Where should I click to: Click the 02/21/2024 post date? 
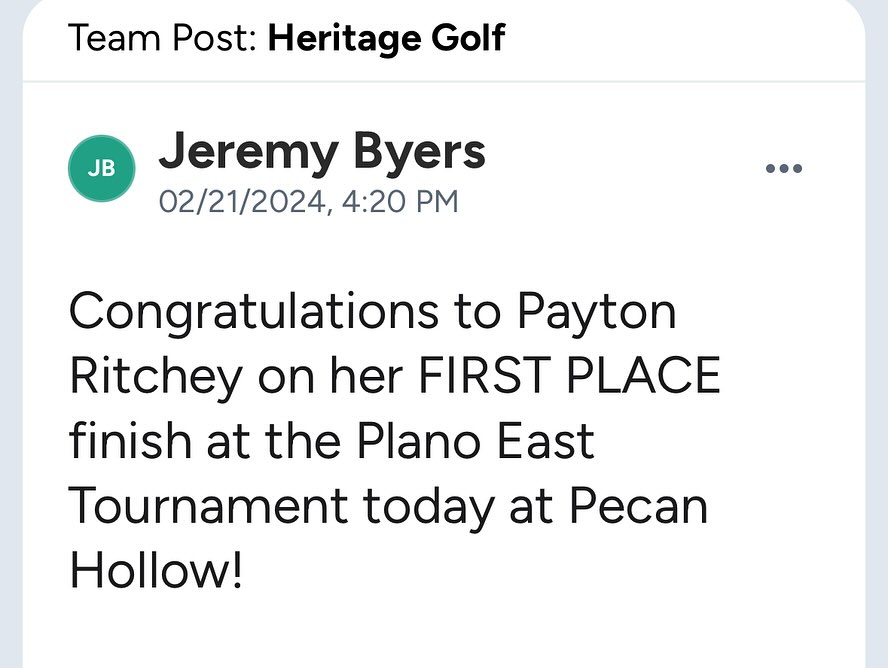(x=243, y=201)
